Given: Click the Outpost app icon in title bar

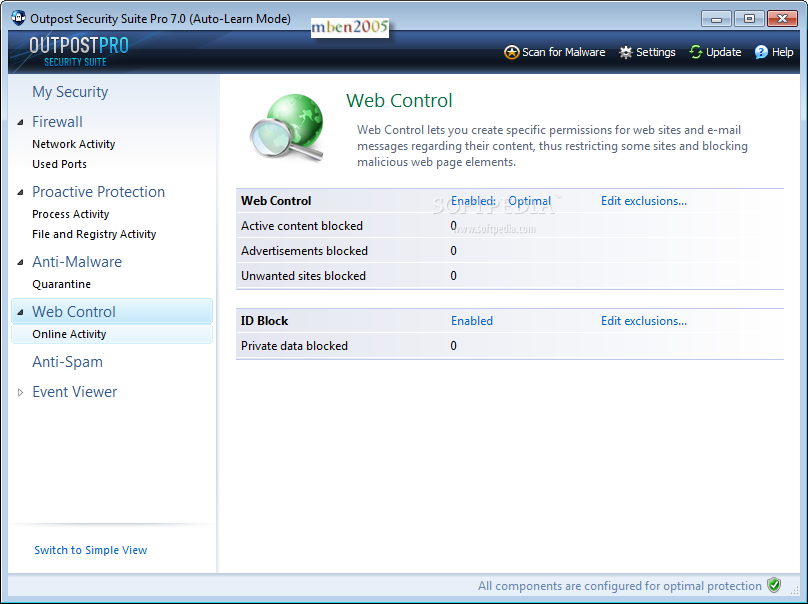Looking at the screenshot, I should tap(18, 18).
